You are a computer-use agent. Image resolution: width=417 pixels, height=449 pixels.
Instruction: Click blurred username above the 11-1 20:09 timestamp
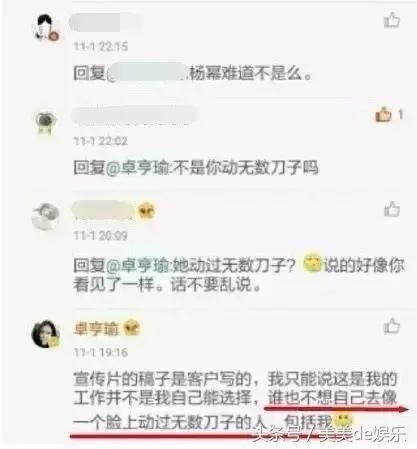tap(103, 210)
